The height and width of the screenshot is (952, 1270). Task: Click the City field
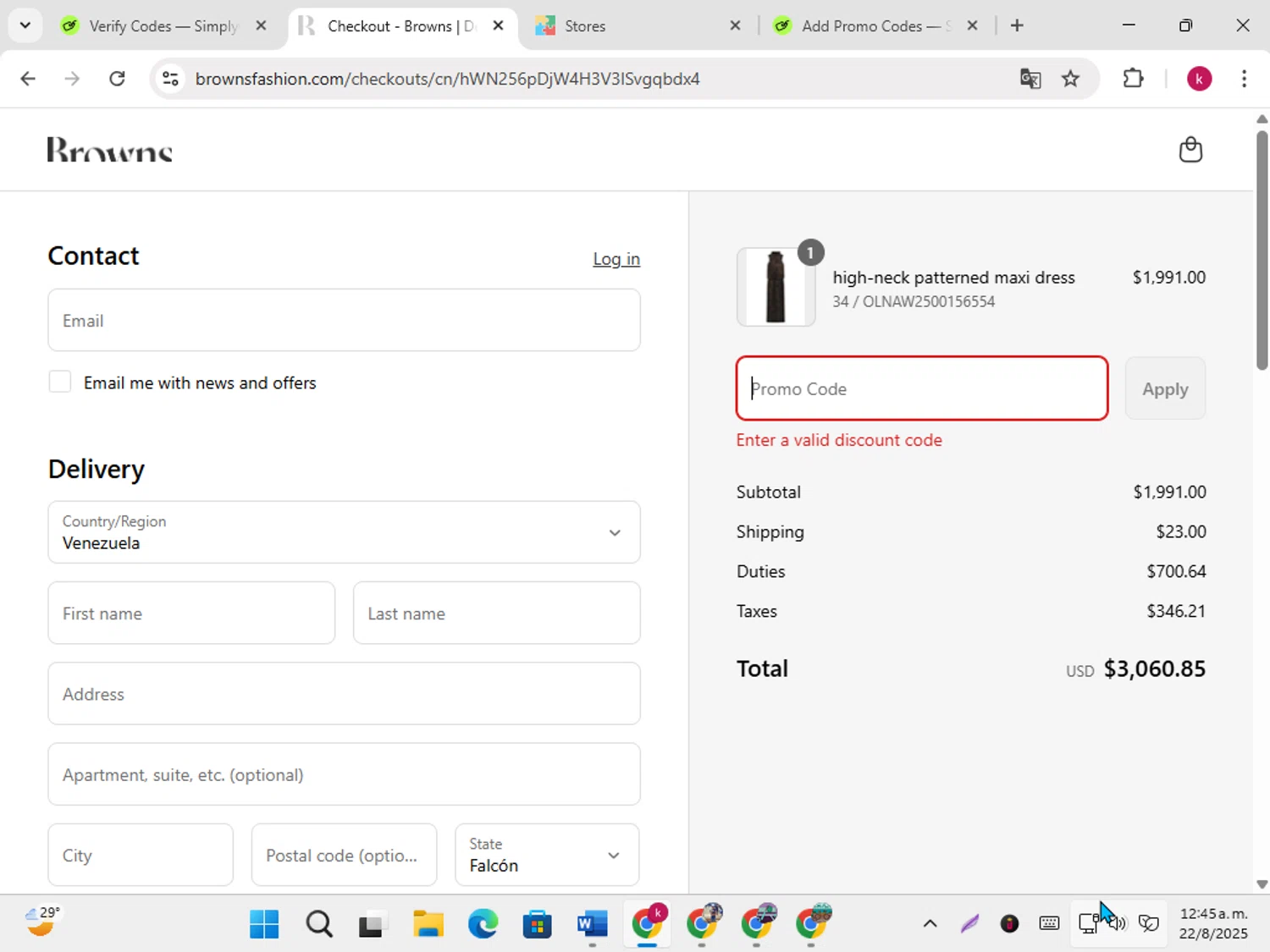click(141, 855)
